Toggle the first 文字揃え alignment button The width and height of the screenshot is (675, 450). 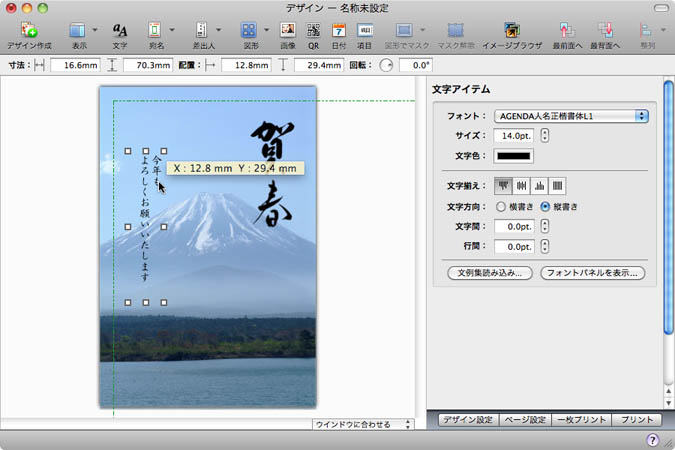[x=503, y=185]
